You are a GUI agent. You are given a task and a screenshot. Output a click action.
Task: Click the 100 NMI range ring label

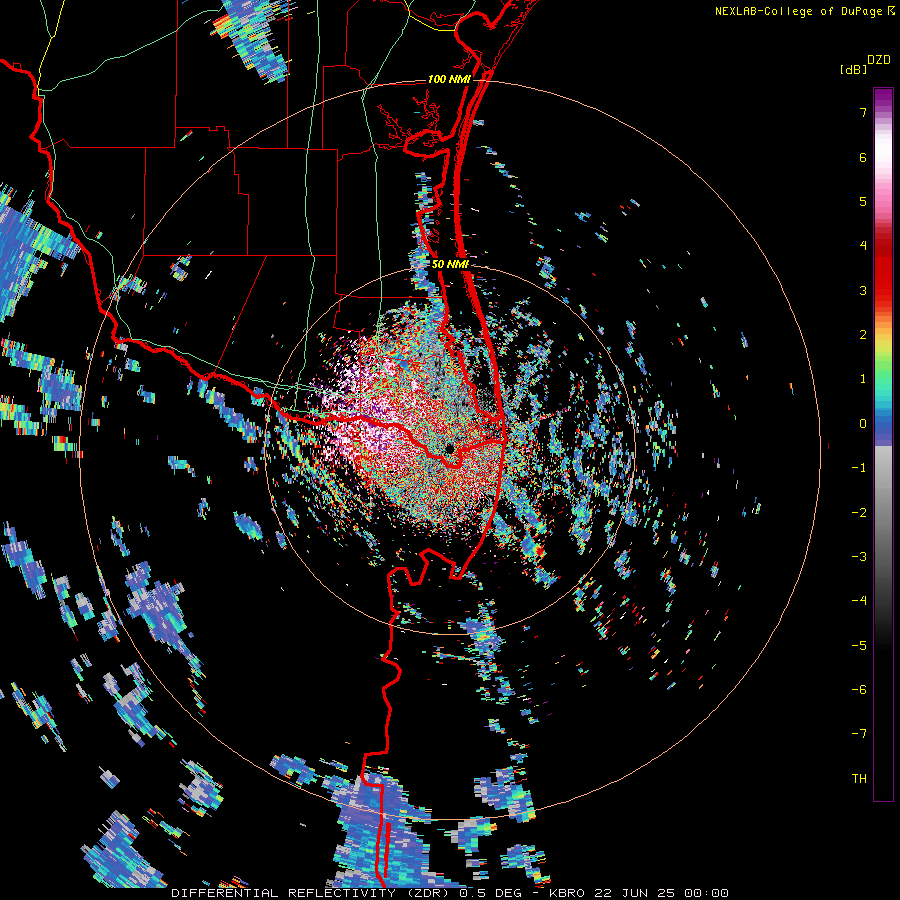pyautogui.click(x=449, y=79)
